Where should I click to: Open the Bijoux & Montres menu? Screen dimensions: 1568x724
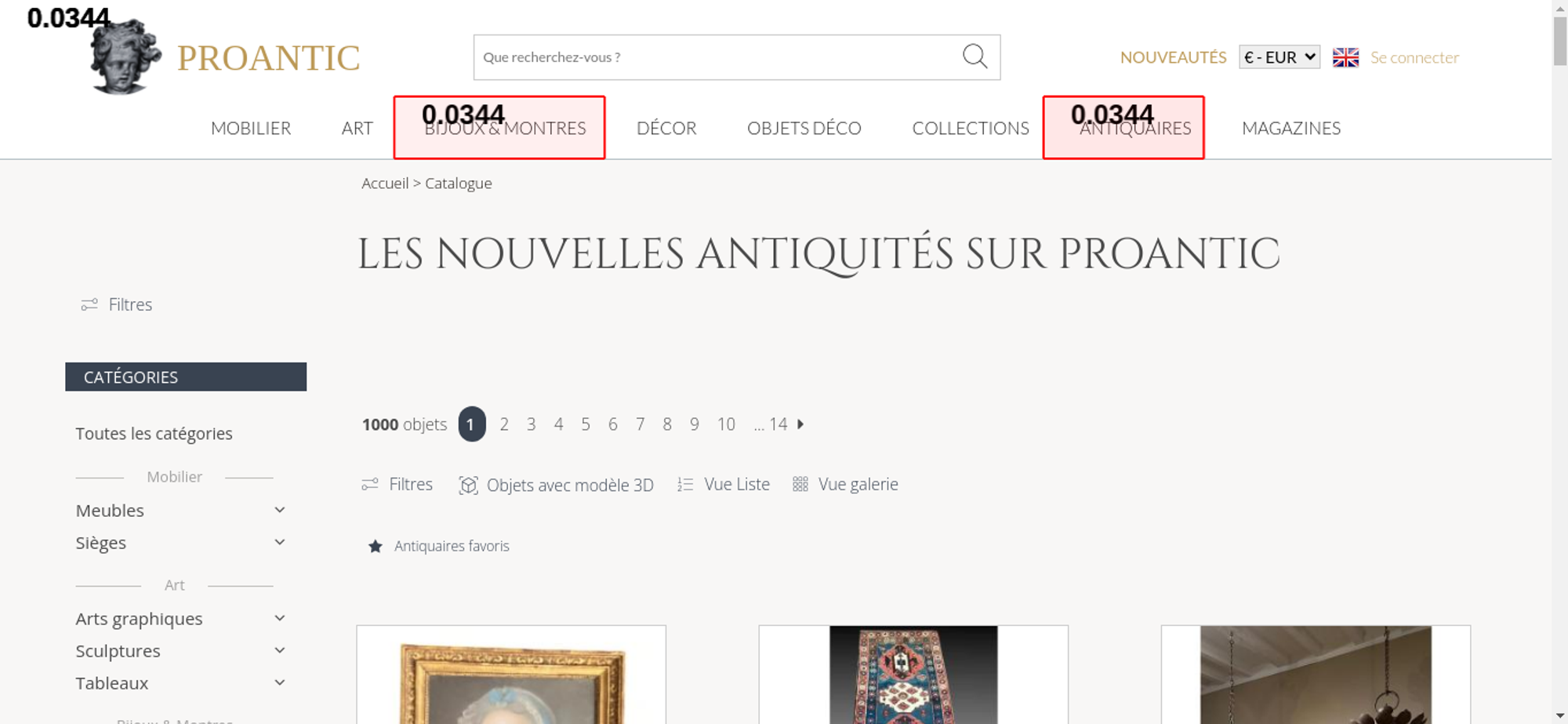click(505, 128)
